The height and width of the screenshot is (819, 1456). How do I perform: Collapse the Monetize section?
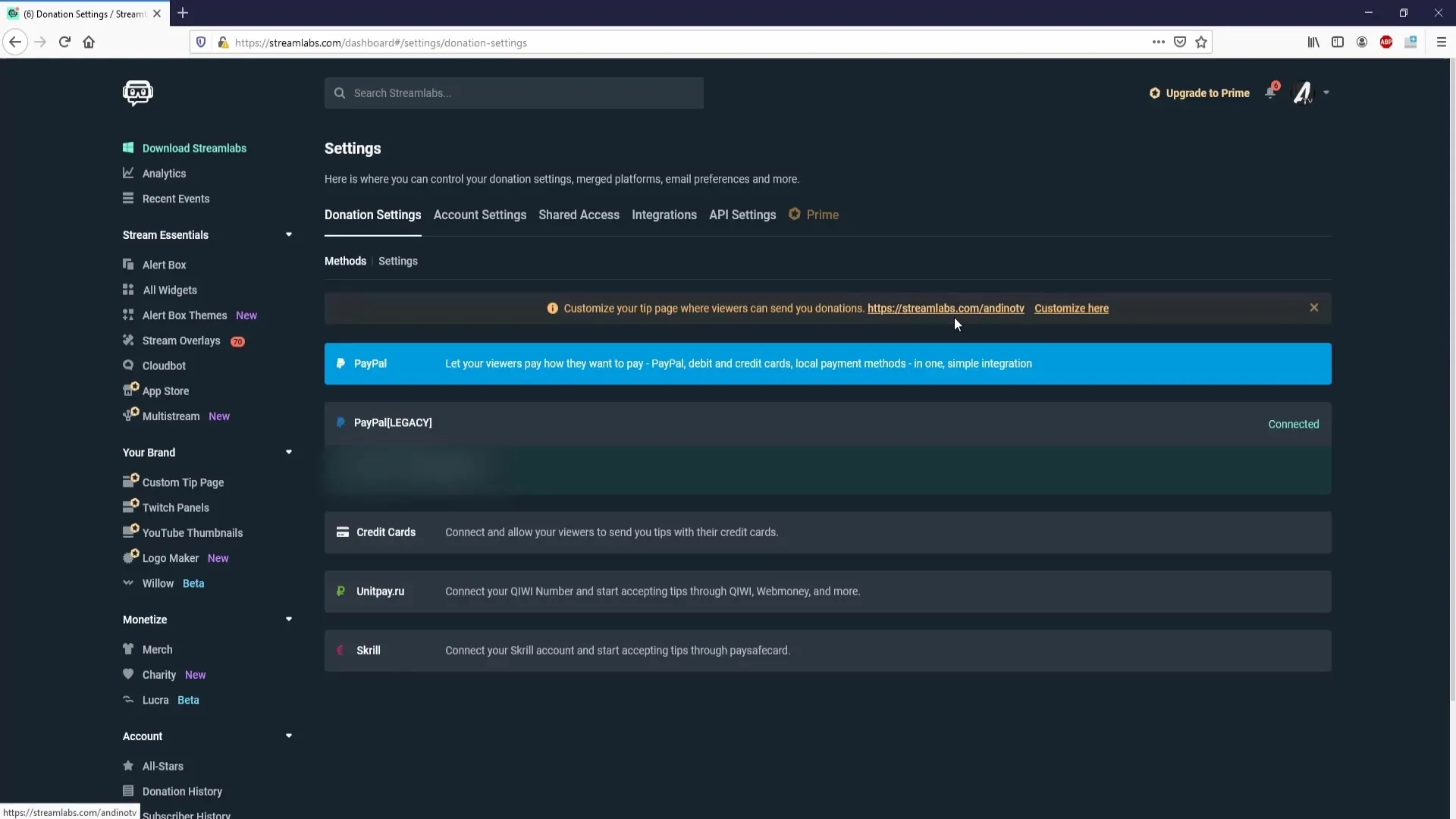pos(289,620)
